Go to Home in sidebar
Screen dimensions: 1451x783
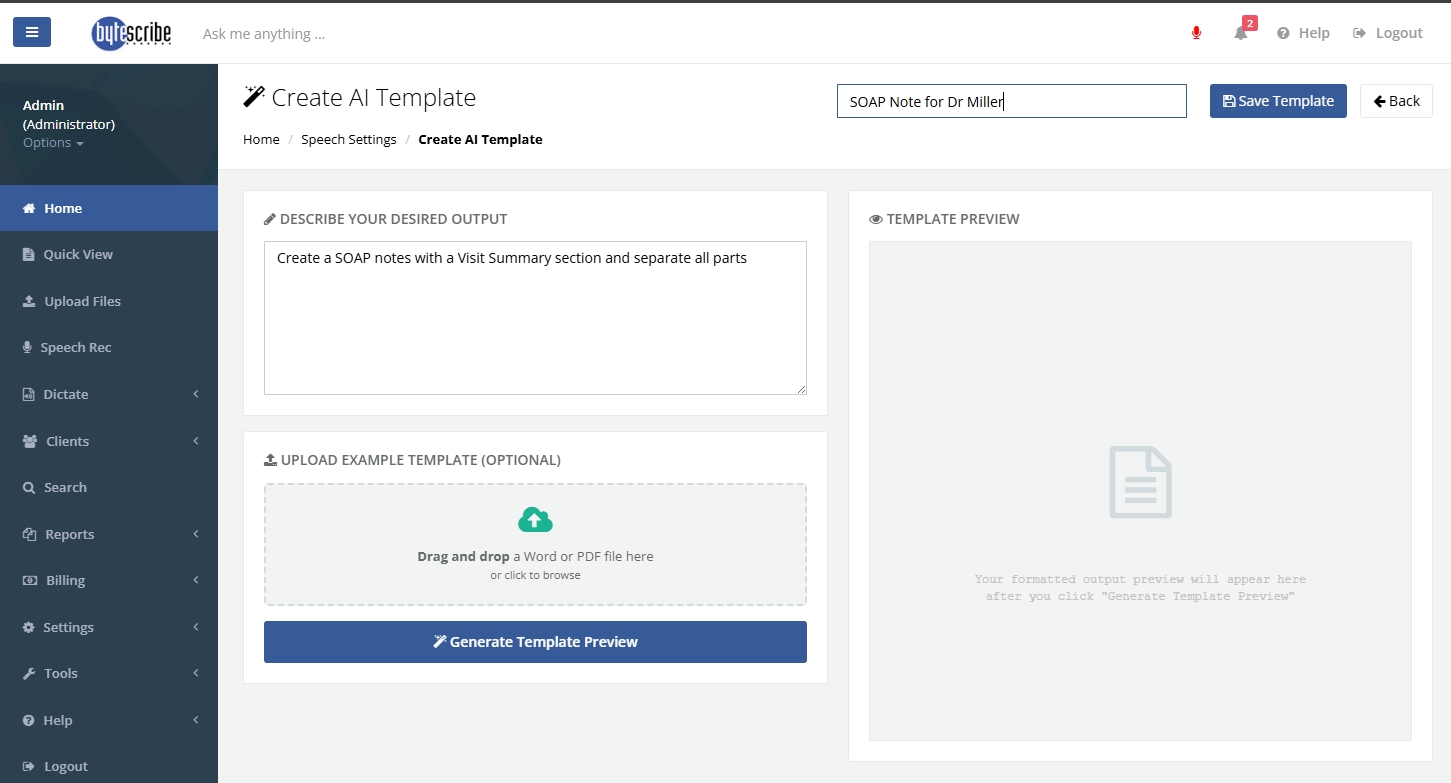[x=63, y=208]
